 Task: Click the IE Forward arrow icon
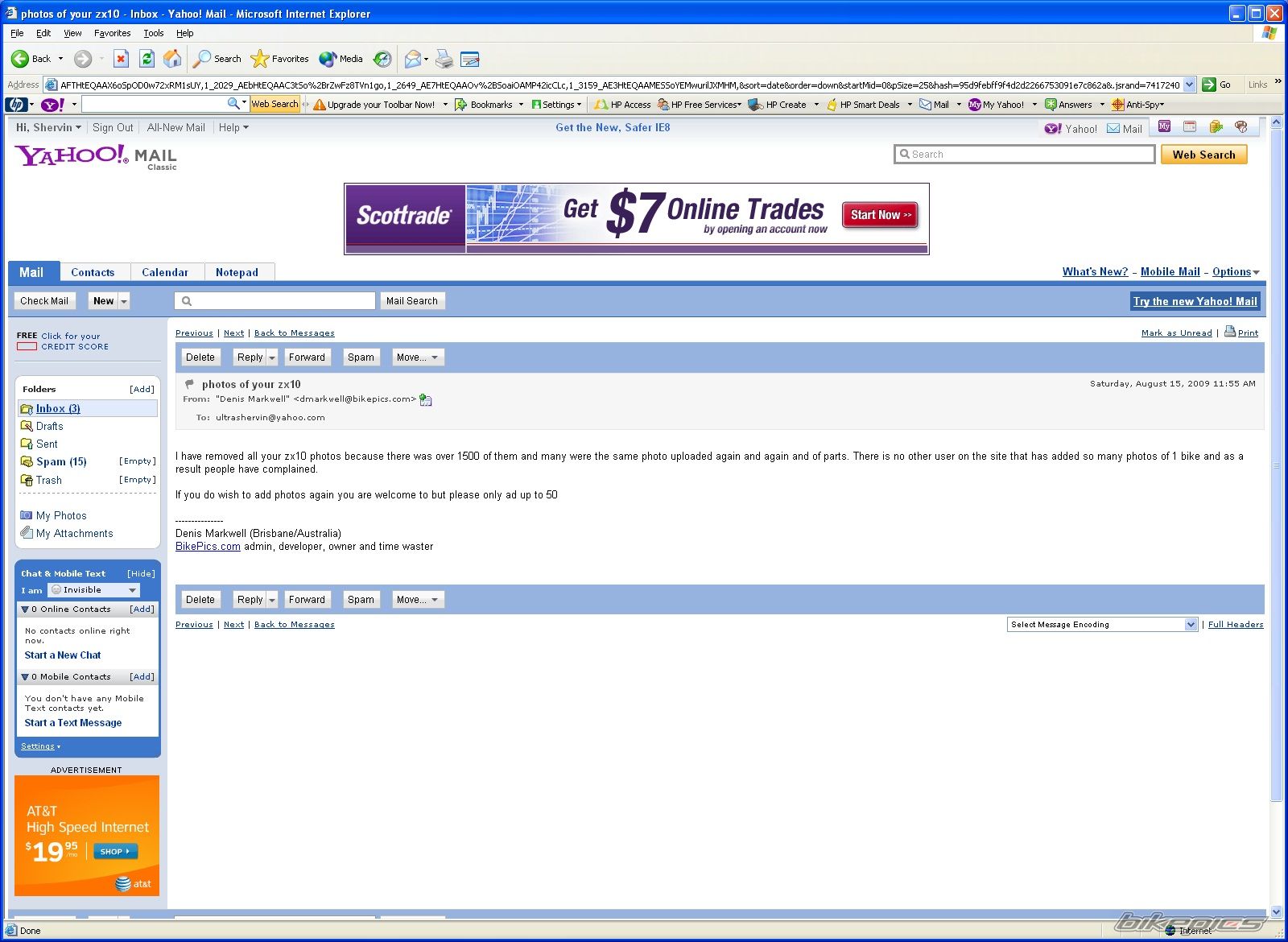click(x=83, y=59)
